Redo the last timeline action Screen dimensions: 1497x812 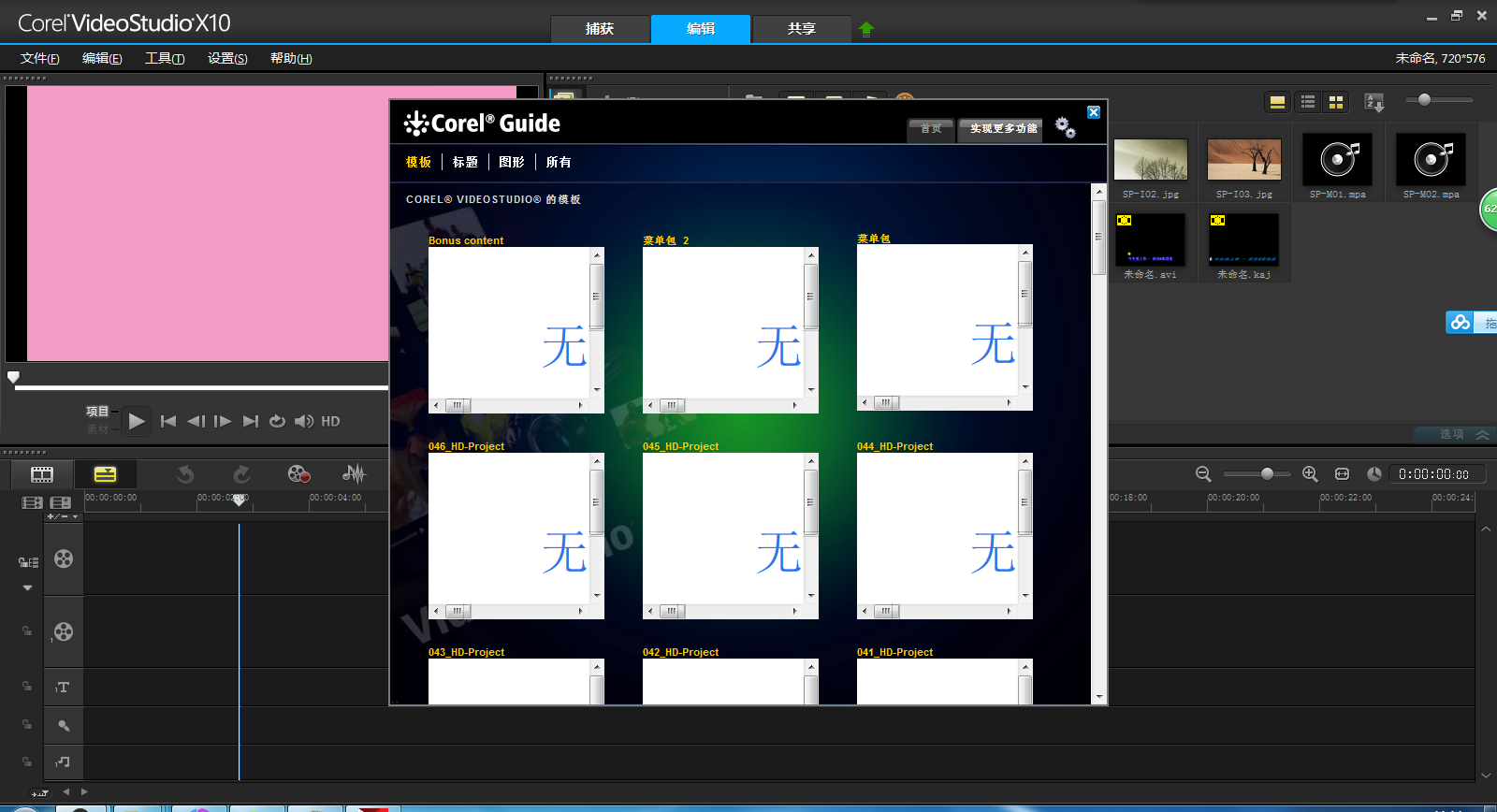(x=241, y=474)
